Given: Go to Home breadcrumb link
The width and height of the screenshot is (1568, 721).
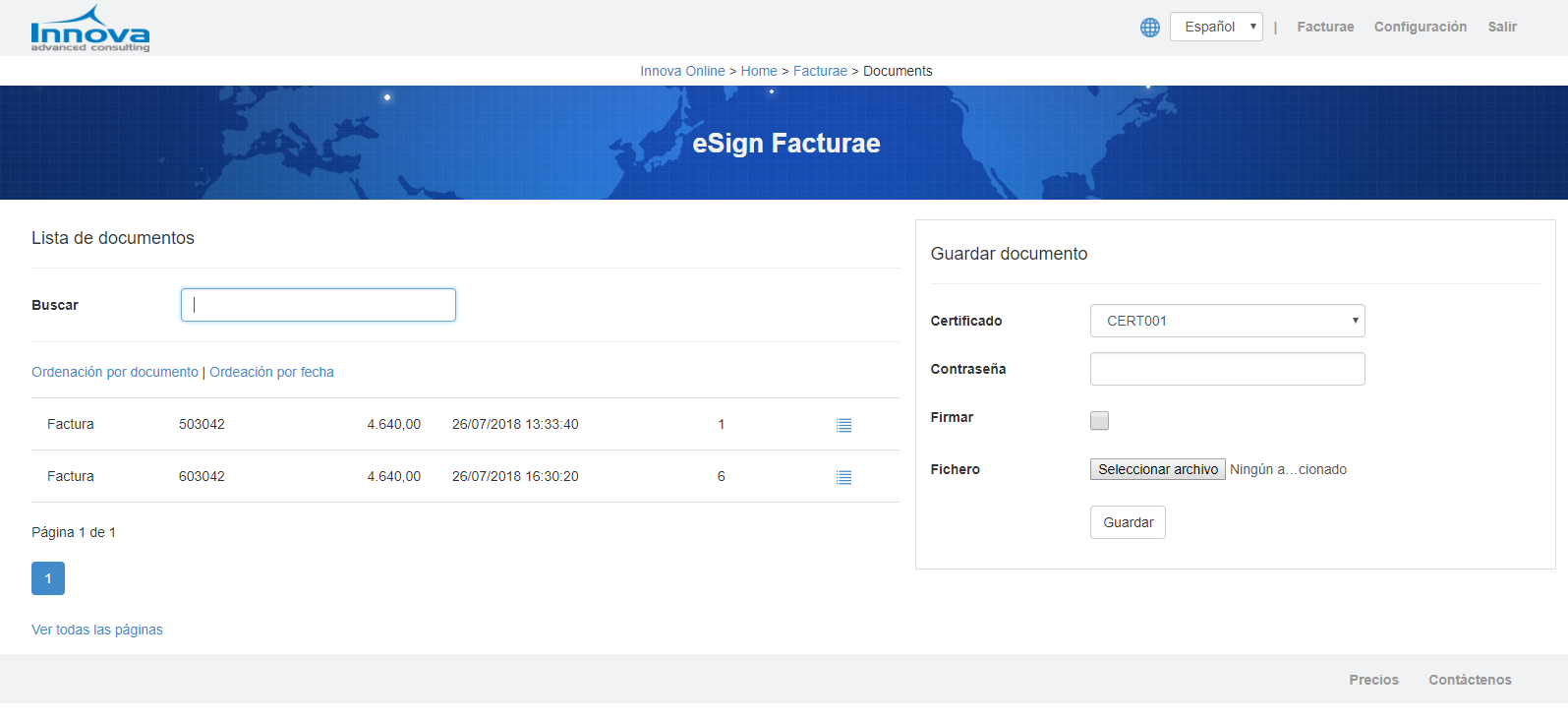Looking at the screenshot, I should pyautogui.click(x=759, y=71).
